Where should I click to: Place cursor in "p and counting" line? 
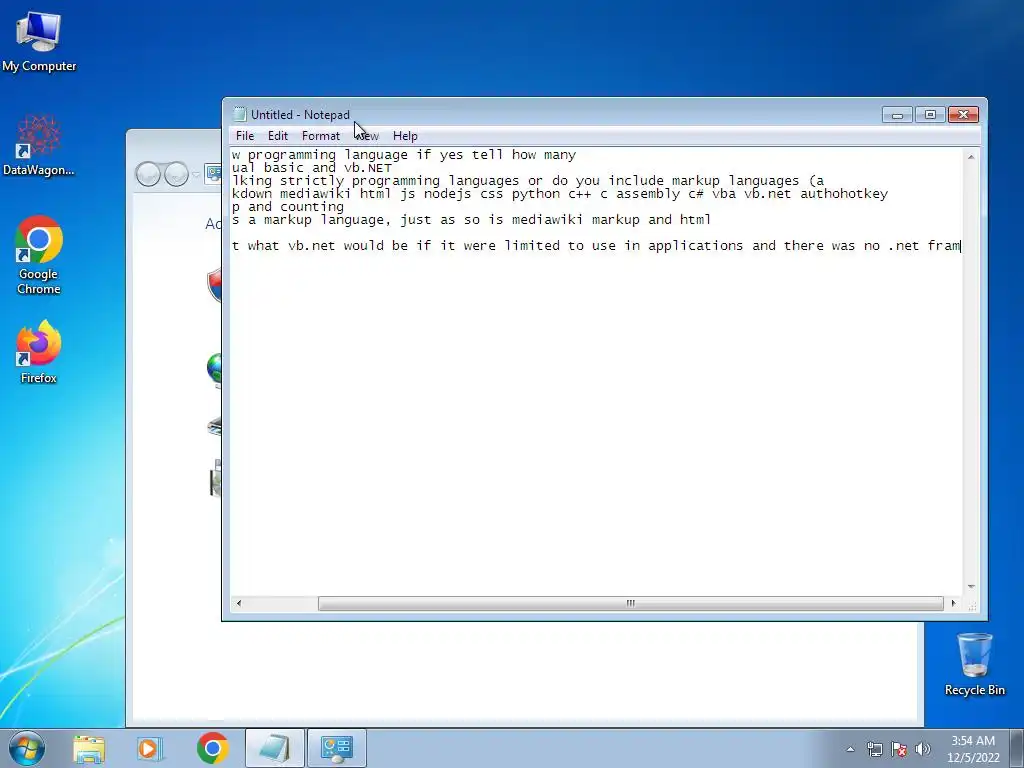point(288,207)
